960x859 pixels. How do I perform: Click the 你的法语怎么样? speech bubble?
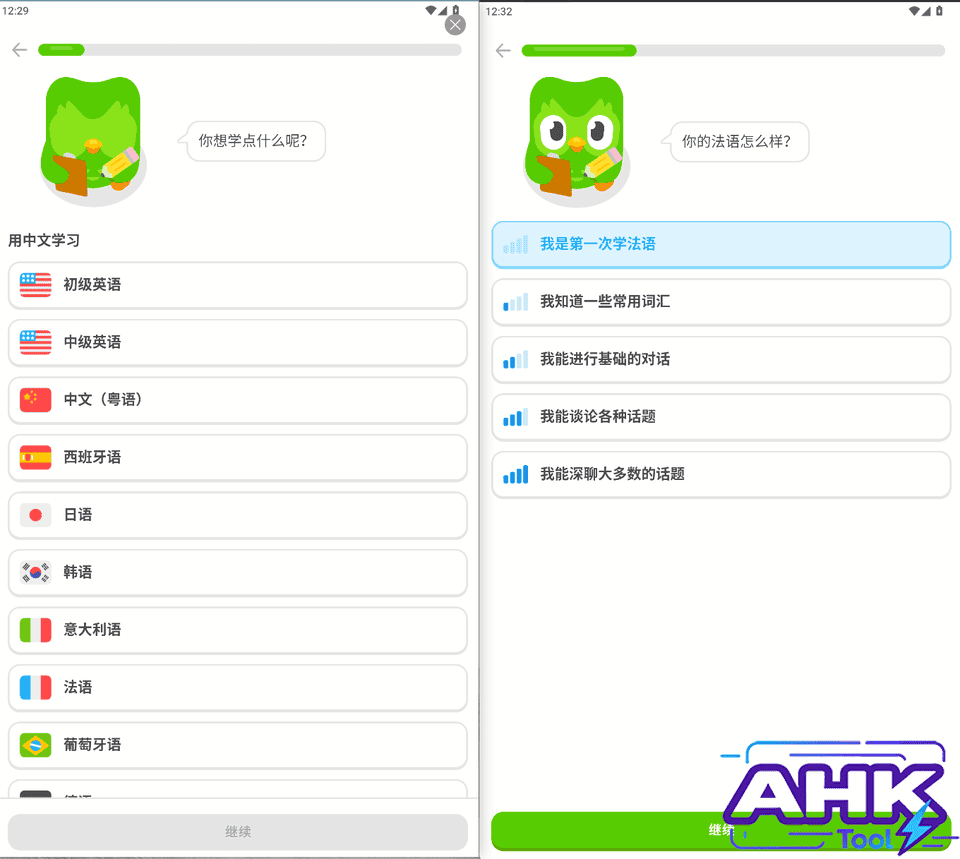(736, 142)
